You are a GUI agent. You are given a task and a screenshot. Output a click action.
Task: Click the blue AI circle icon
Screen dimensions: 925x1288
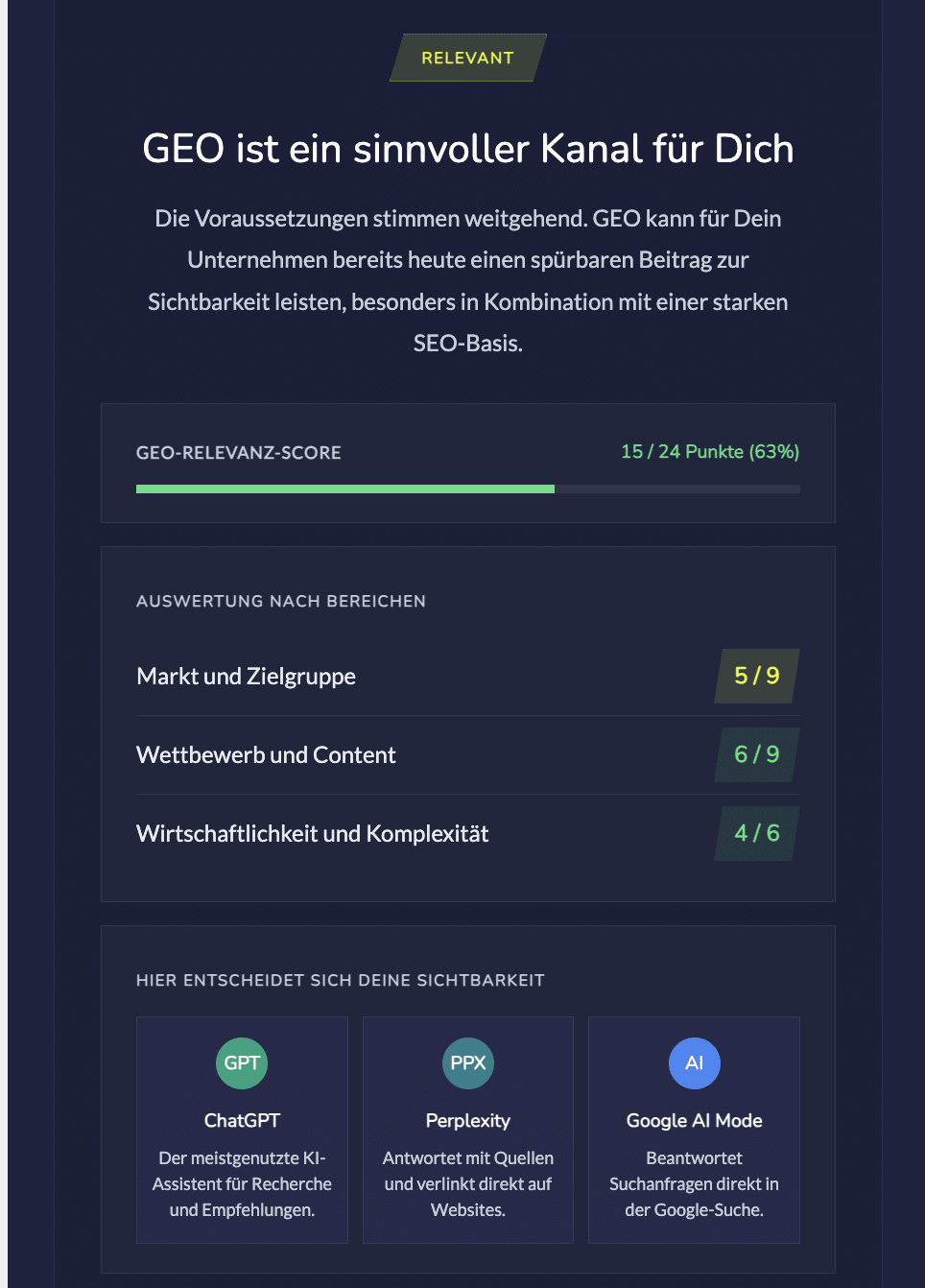point(695,1063)
